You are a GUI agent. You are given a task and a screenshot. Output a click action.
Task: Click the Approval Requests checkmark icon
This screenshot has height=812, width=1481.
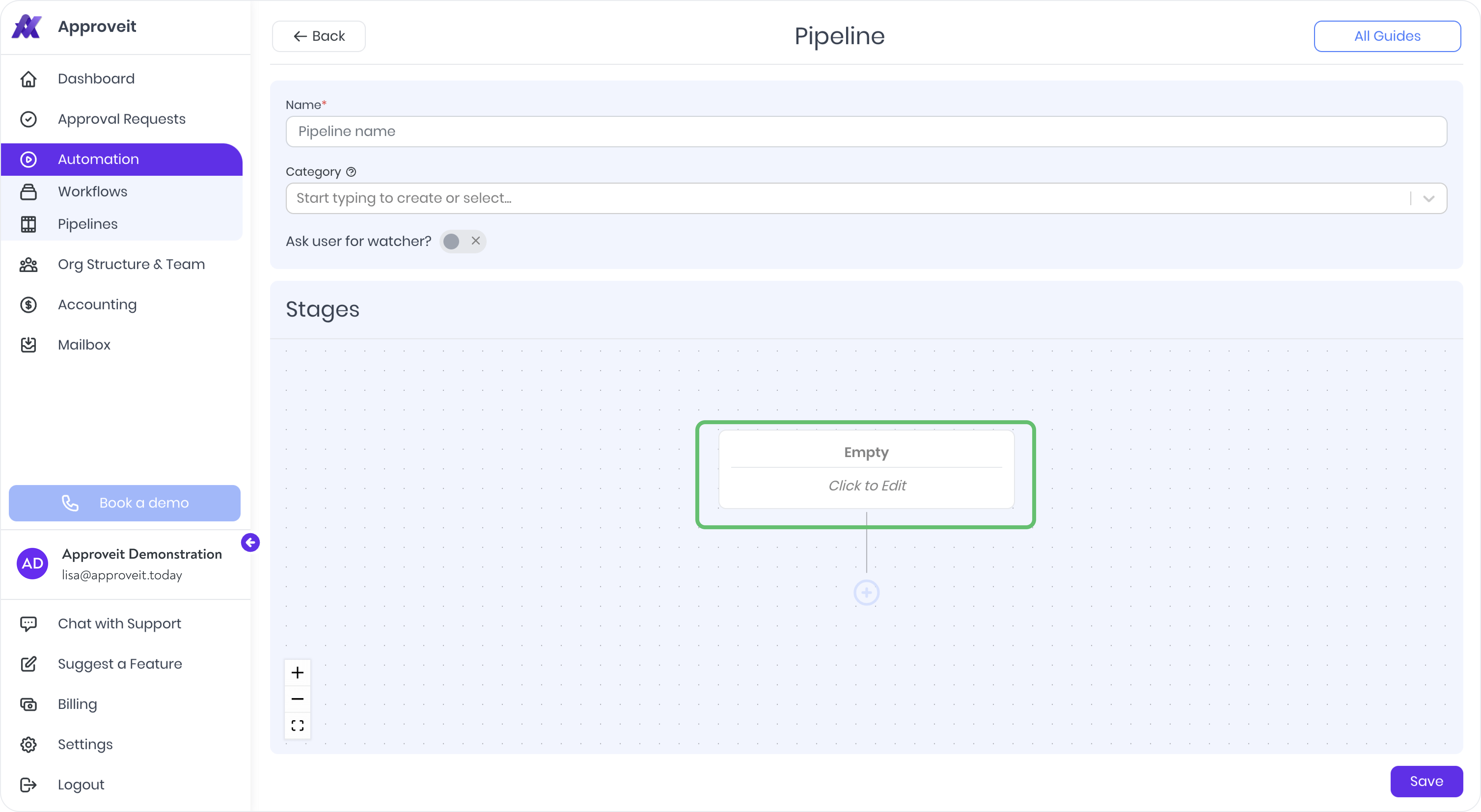tap(28, 119)
